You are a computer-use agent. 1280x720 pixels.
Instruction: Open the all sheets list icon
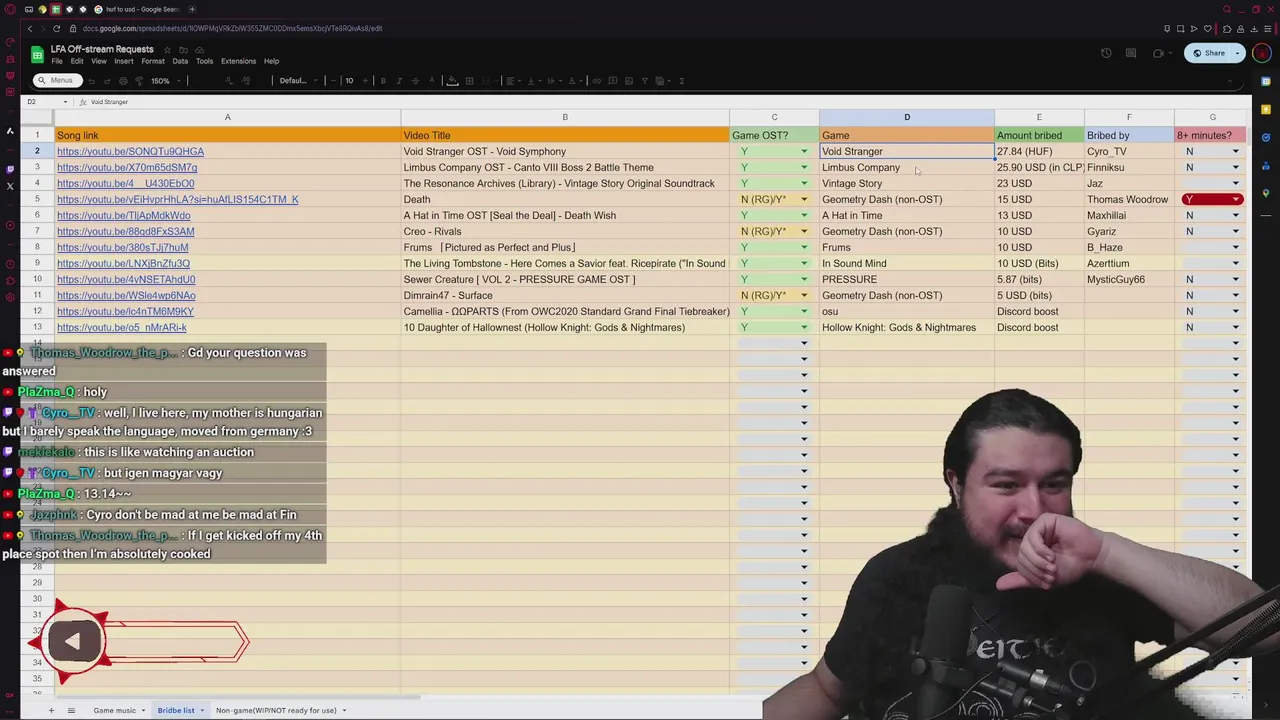pos(71,710)
